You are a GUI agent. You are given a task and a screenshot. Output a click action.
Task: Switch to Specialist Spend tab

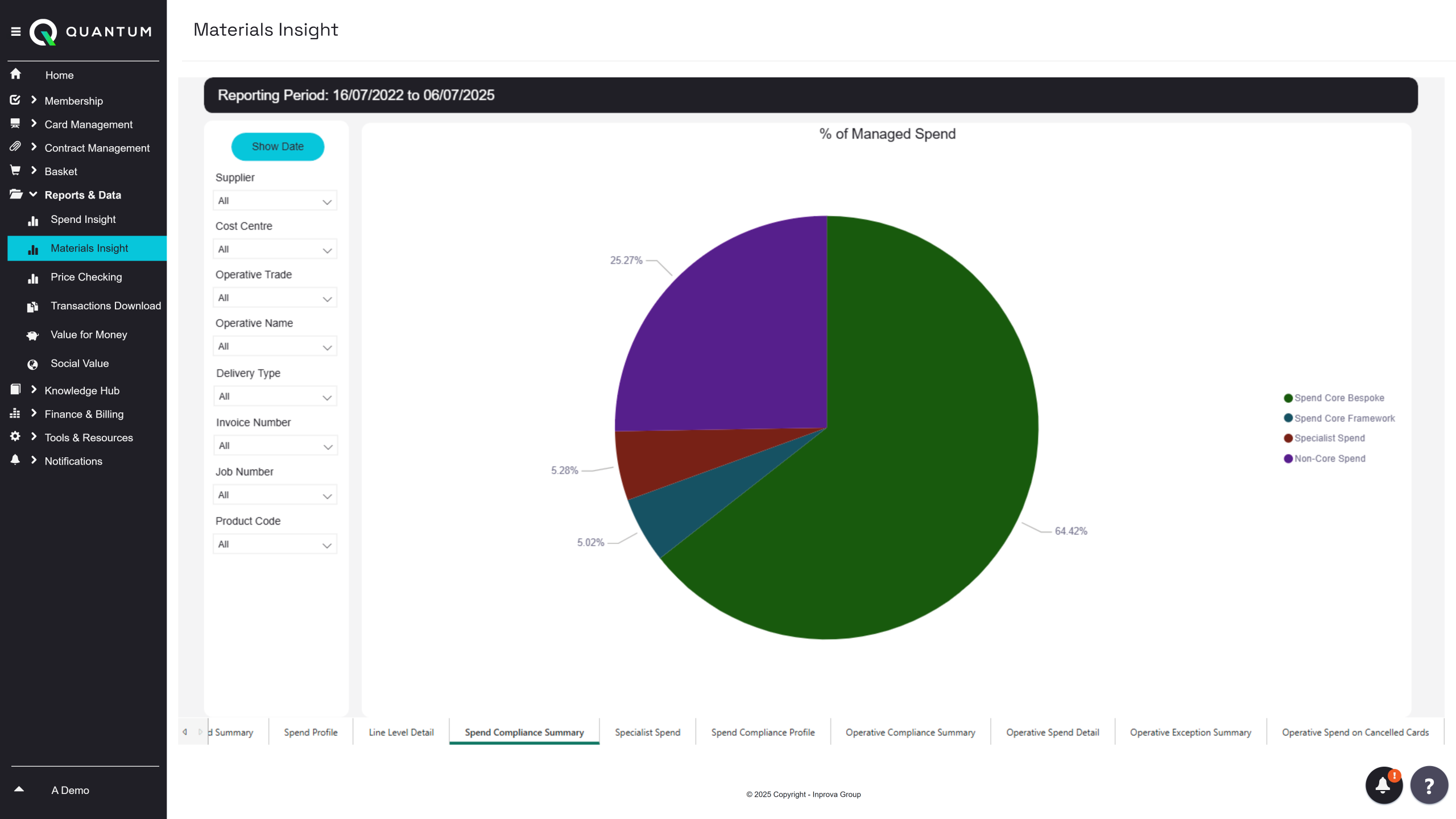647,733
